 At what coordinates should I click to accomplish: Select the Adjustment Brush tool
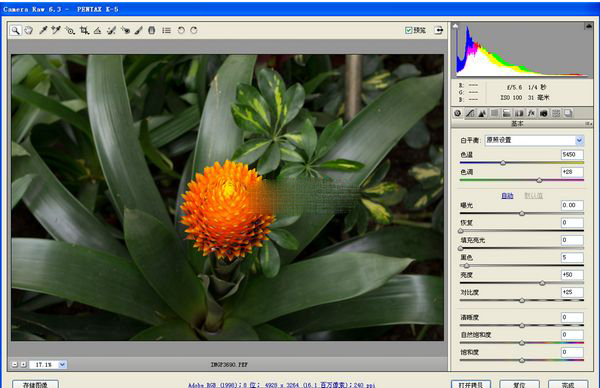(x=139, y=30)
